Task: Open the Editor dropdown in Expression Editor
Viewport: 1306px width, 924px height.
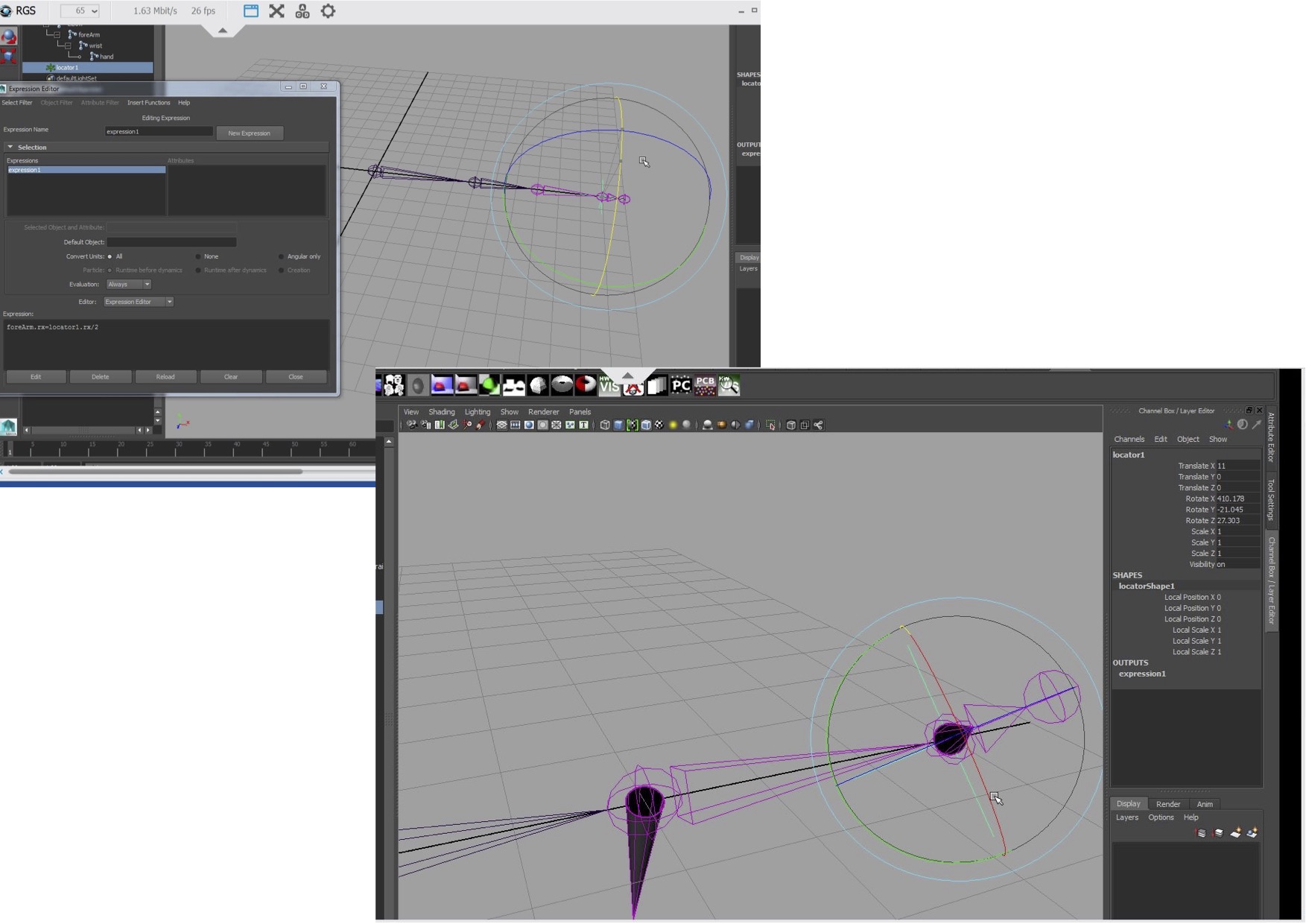Action: (139, 302)
